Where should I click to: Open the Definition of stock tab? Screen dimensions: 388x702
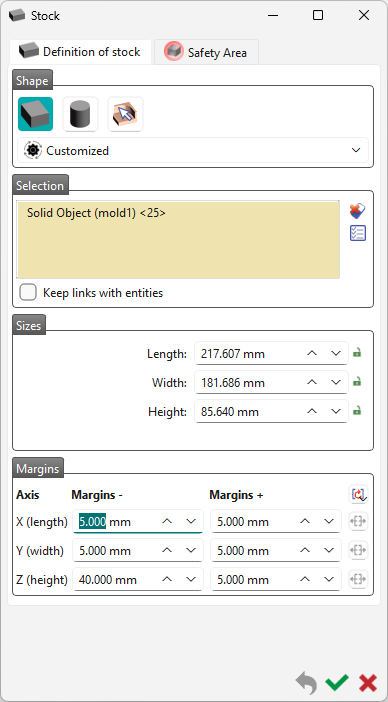81,52
